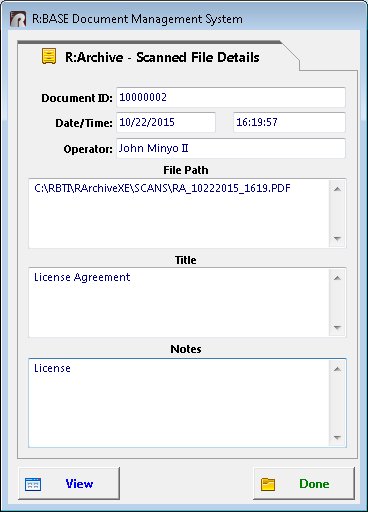This screenshot has width=368, height=512.
Task: Select the R:Archive - Scanned File Details tab
Action: (x=157, y=57)
